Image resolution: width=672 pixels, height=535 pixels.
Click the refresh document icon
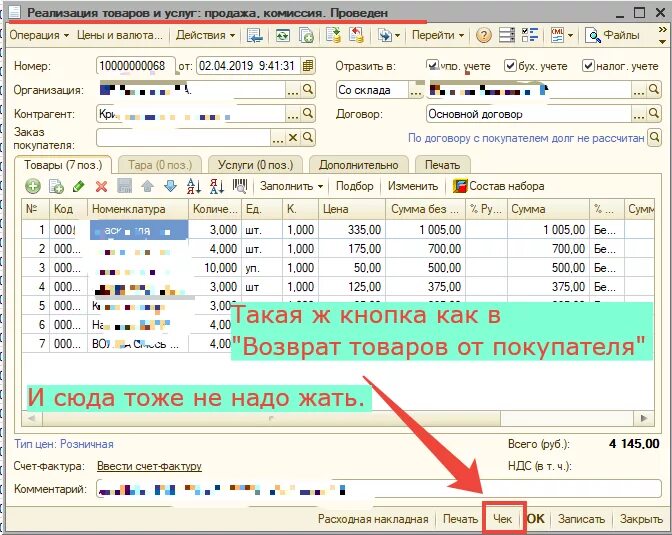click(x=282, y=36)
